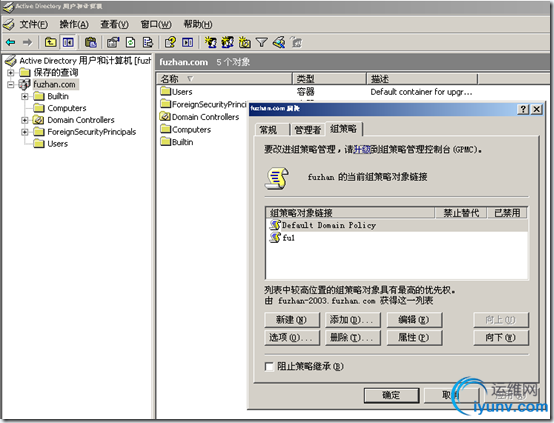Click the 确定 button
Viewport: 554px width, 423px height.
click(391, 395)
